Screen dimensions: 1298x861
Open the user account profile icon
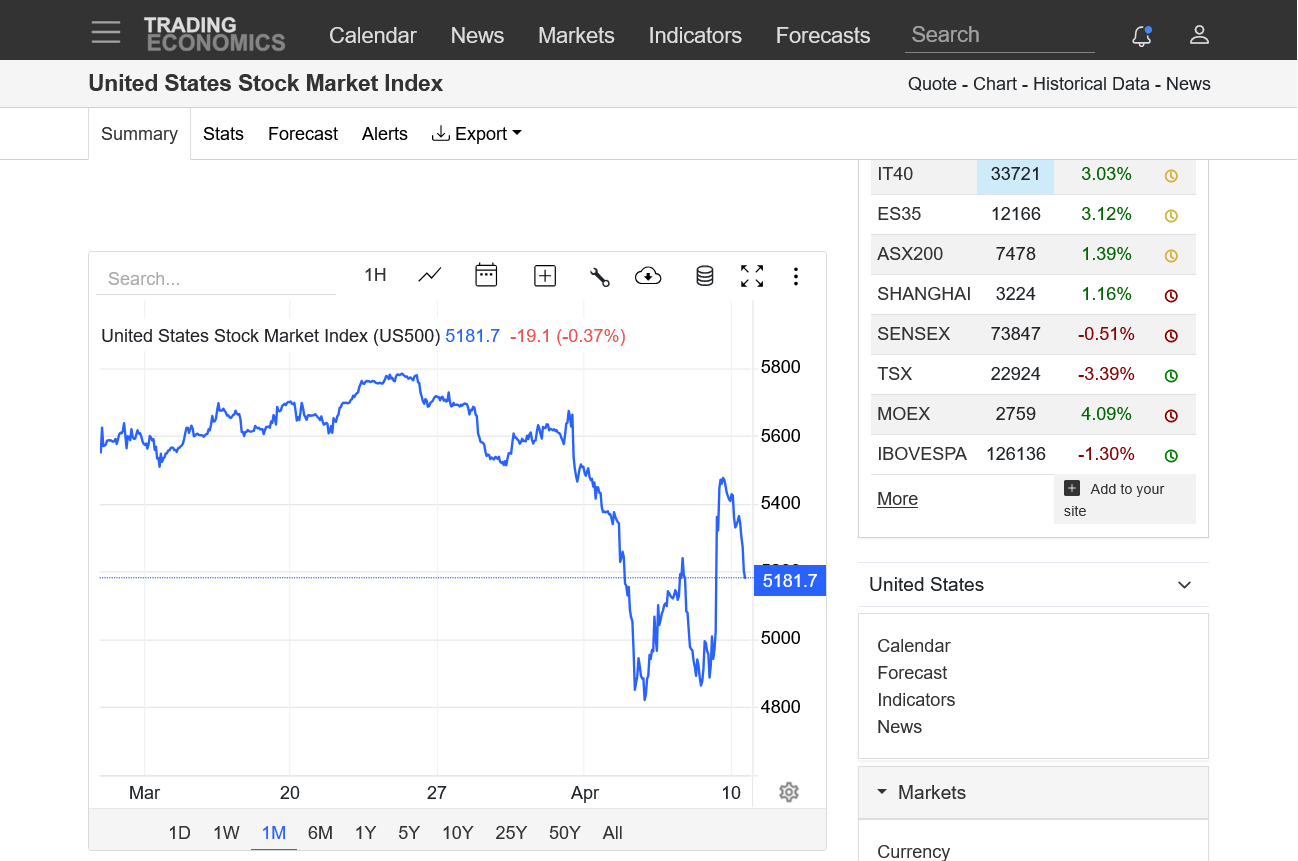1199,35
